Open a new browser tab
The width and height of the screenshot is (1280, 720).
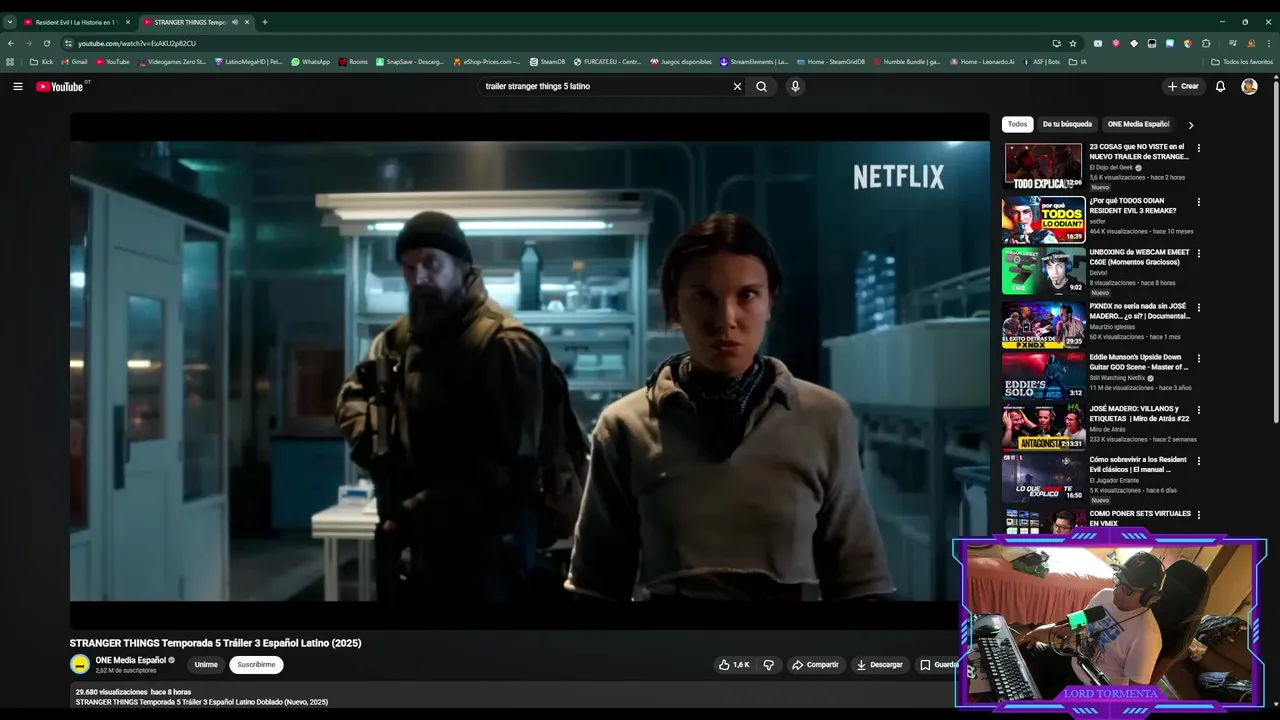pyautogui.click(x=265, y=22)
